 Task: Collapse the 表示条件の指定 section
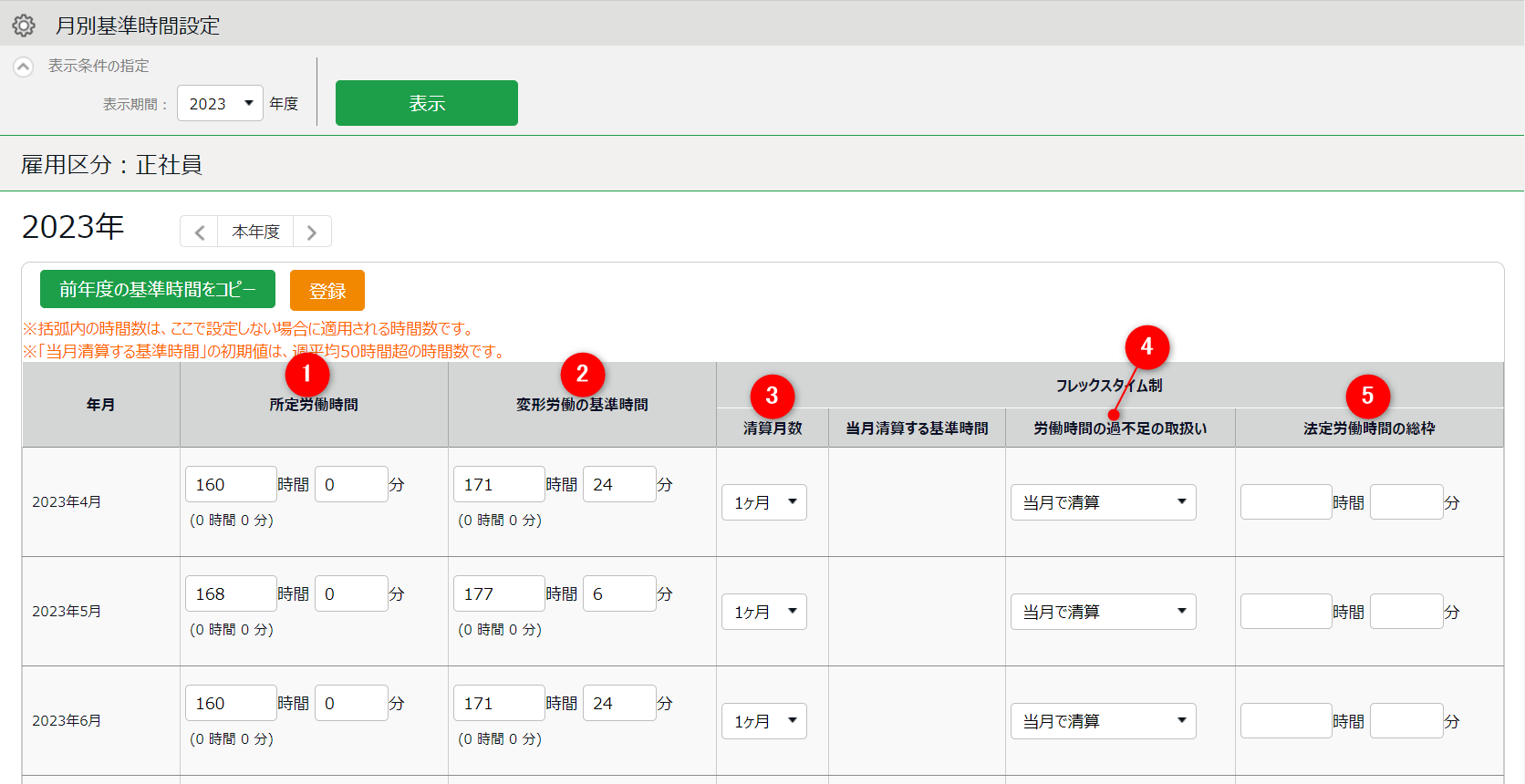(24, 67)
